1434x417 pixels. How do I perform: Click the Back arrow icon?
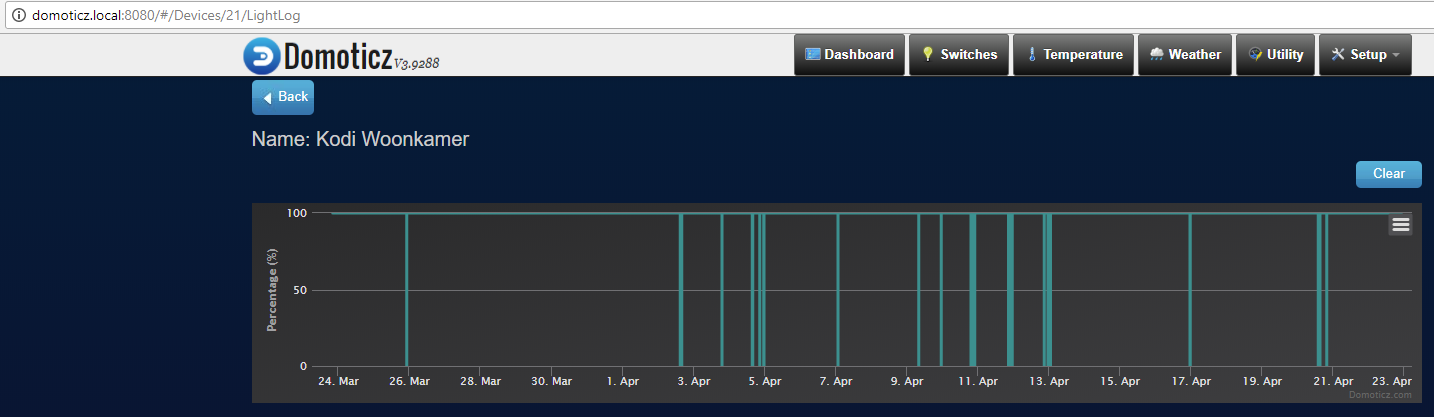point(267,97)
